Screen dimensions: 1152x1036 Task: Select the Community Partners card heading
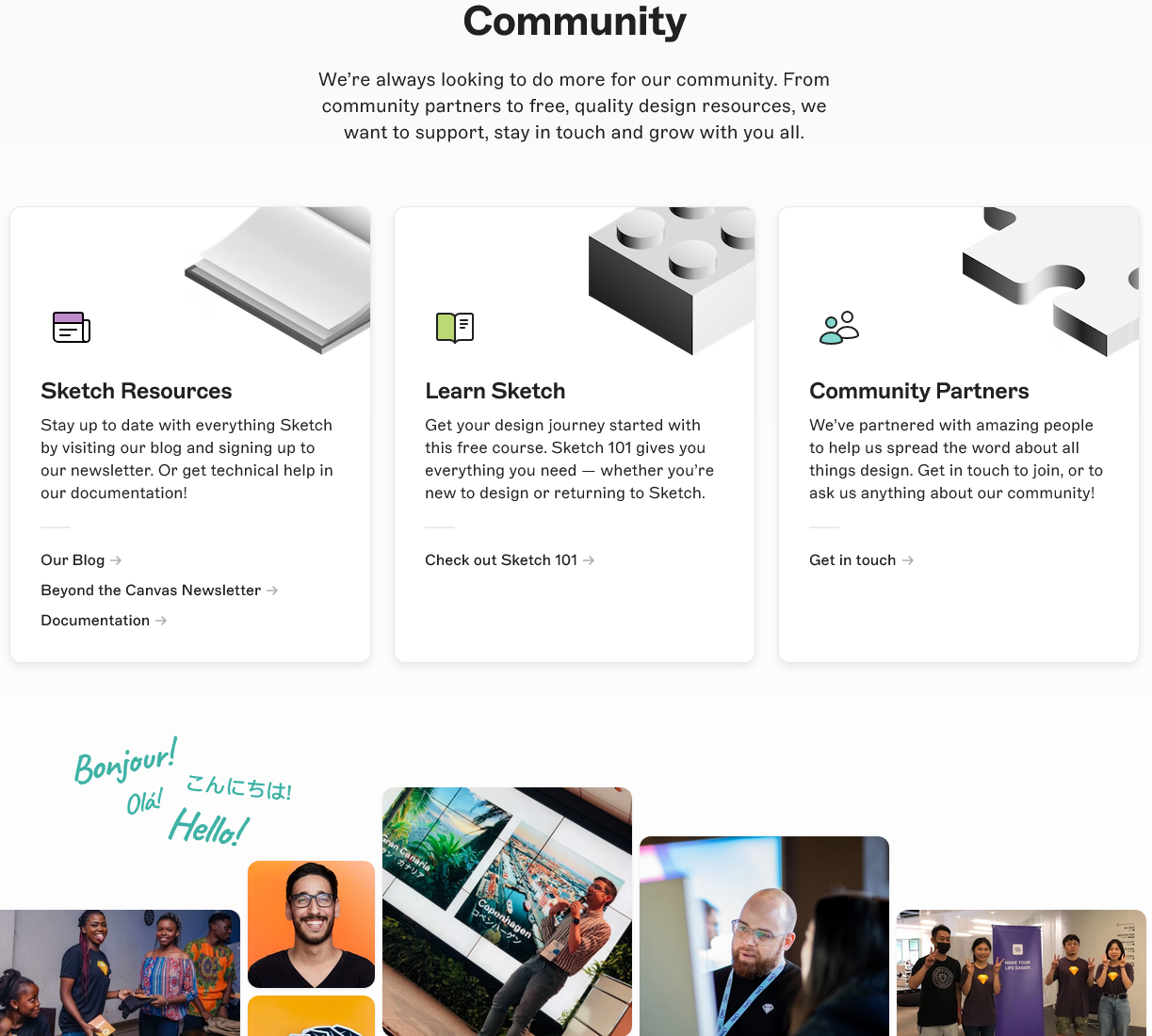[x=919, y=391]
